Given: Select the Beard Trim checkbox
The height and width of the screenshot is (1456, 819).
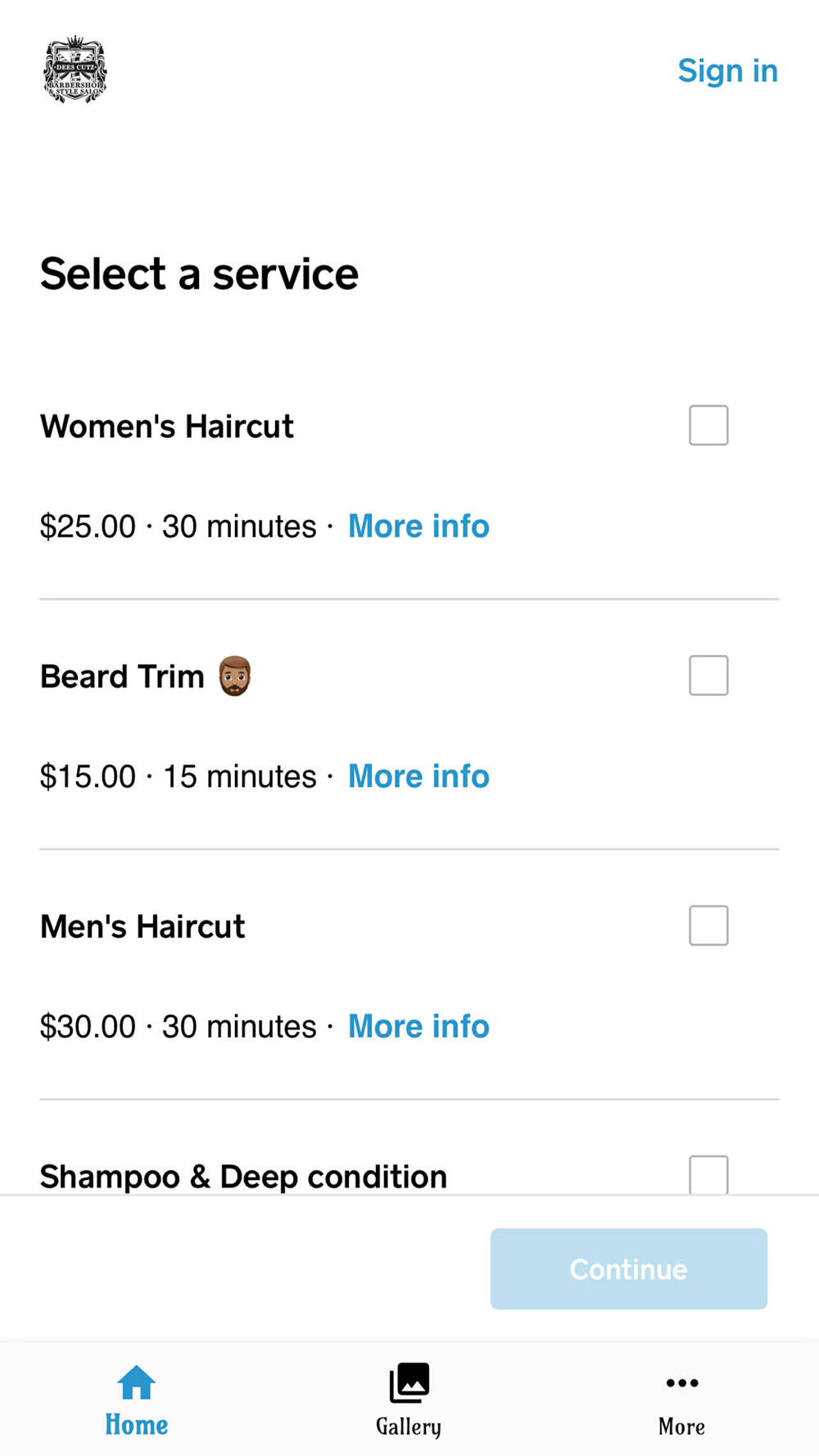Looking at the screenshot, I should pos(708,676).
